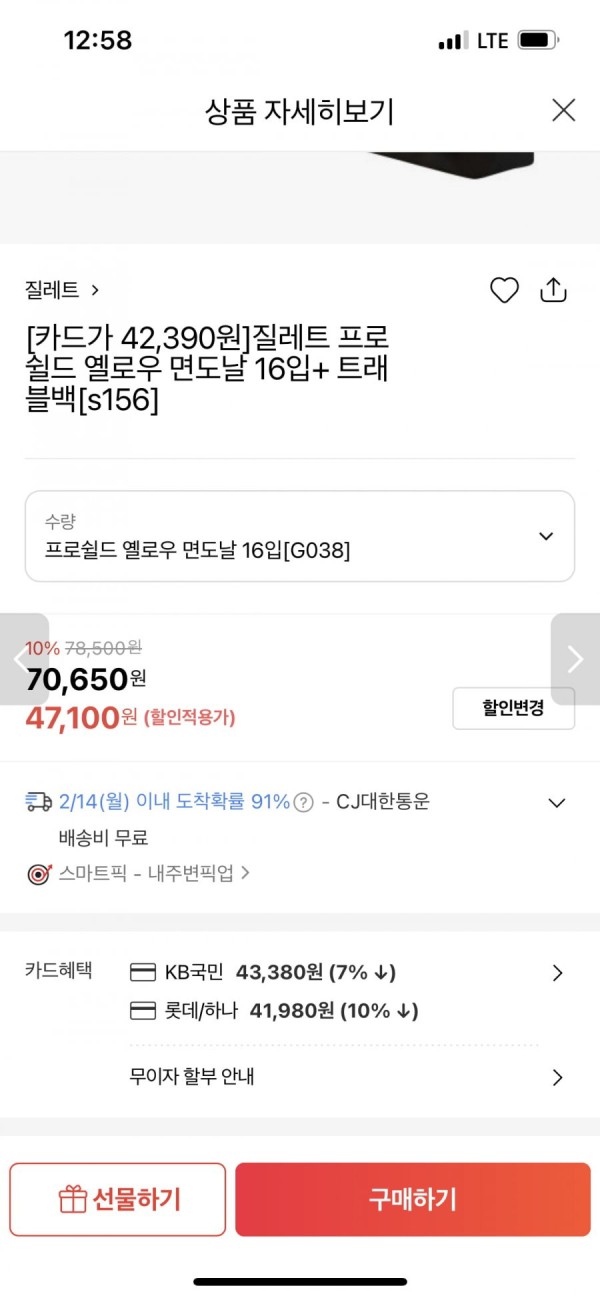Tap the gift box icon on 선물하기

[73, 1199]
